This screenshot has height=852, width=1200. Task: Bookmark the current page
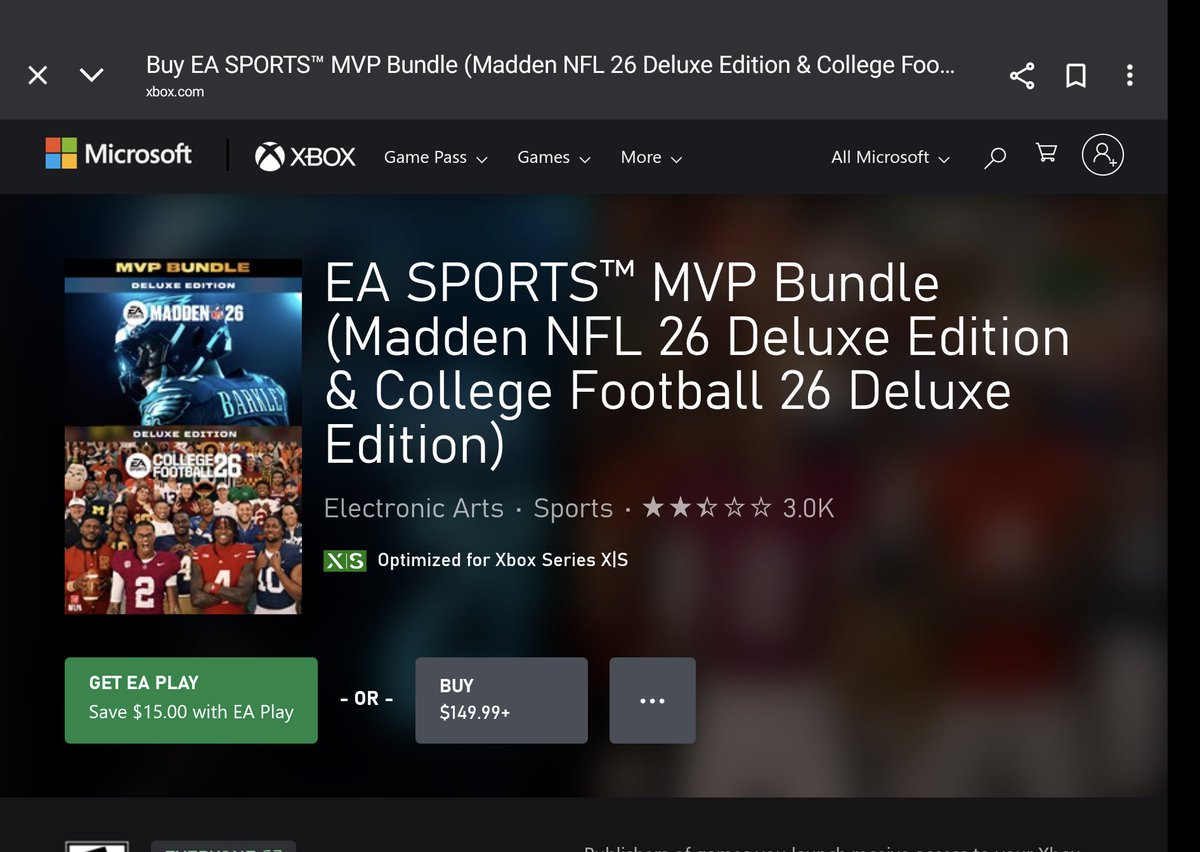click(x=1076, y=75)
